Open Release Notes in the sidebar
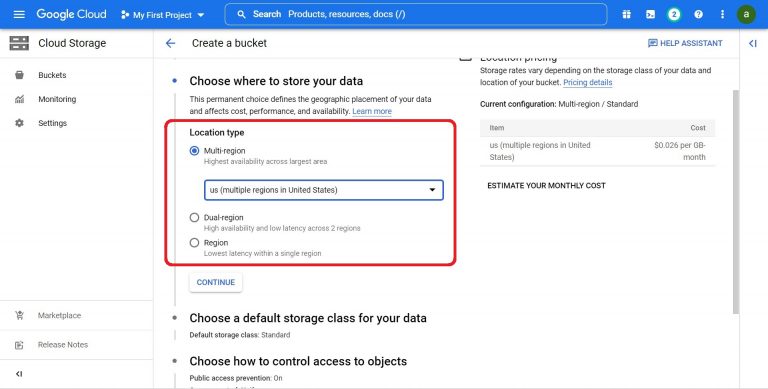Image resolution: width=768 pixels, height=389 pixels. [63, 345]
